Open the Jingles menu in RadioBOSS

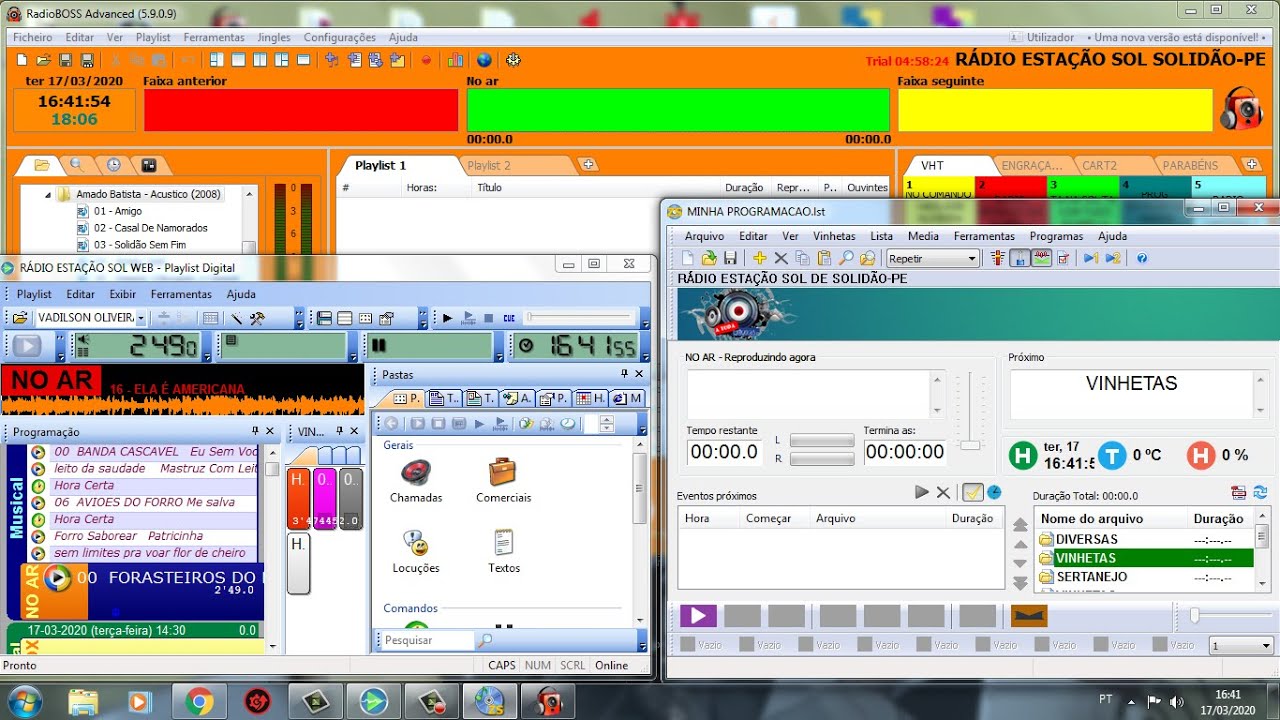[274, 37]
